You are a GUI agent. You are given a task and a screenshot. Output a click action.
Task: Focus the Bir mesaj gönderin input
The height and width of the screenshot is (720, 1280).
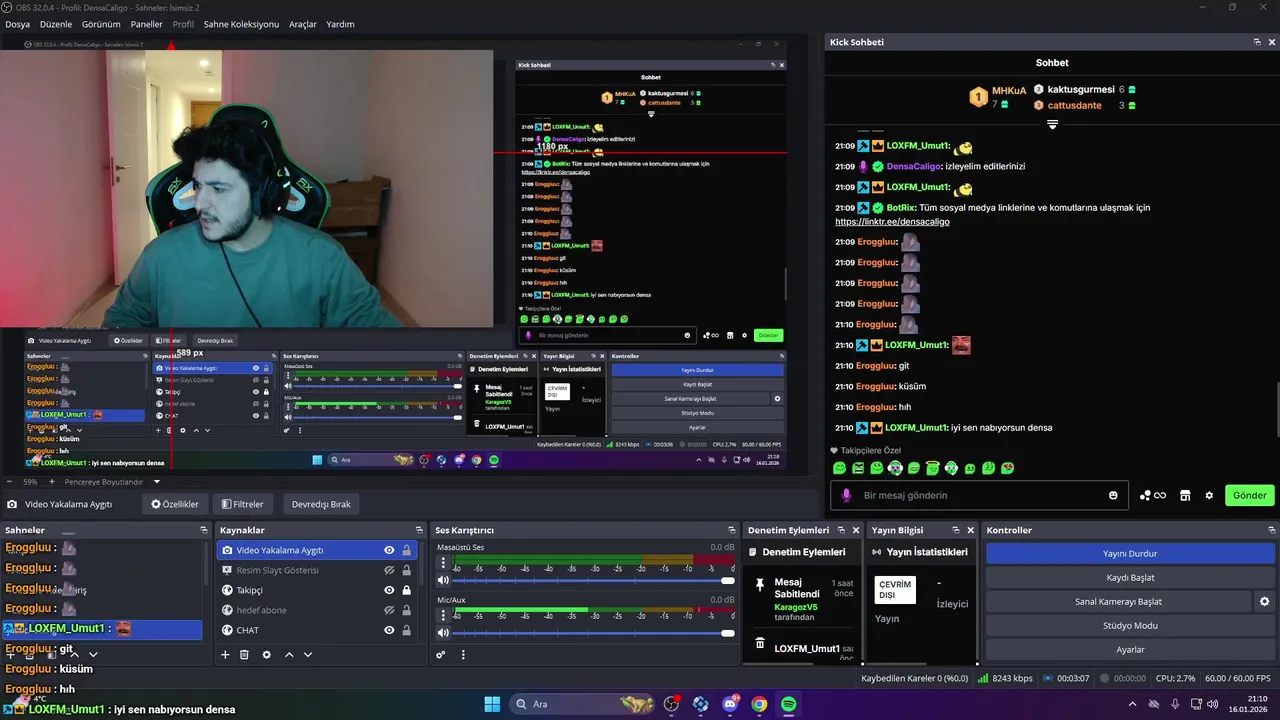(x=980, y=495)
